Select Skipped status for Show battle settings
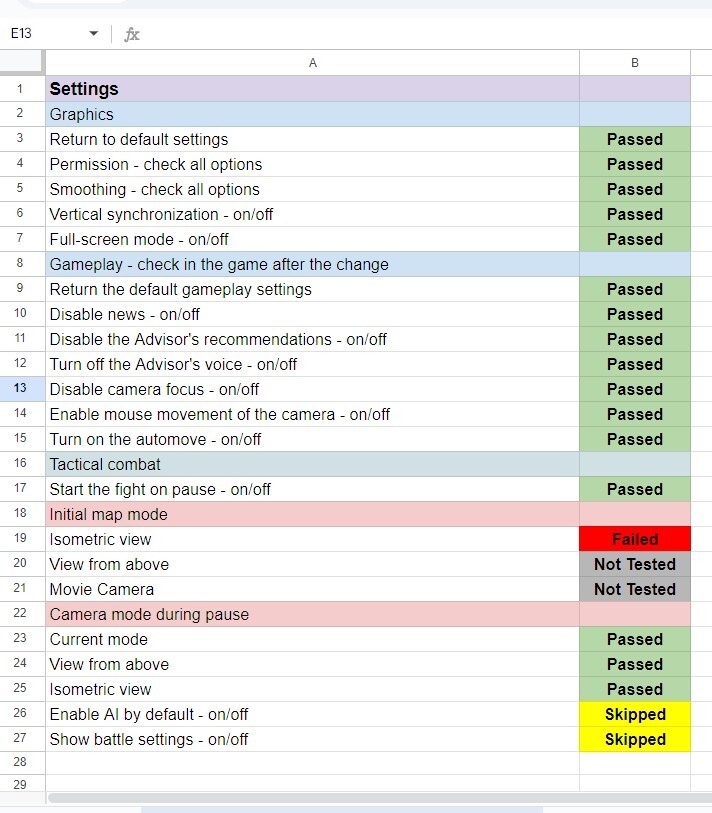Image resolution: width=712 pixels, height=813 pixels. pos(635,739)
